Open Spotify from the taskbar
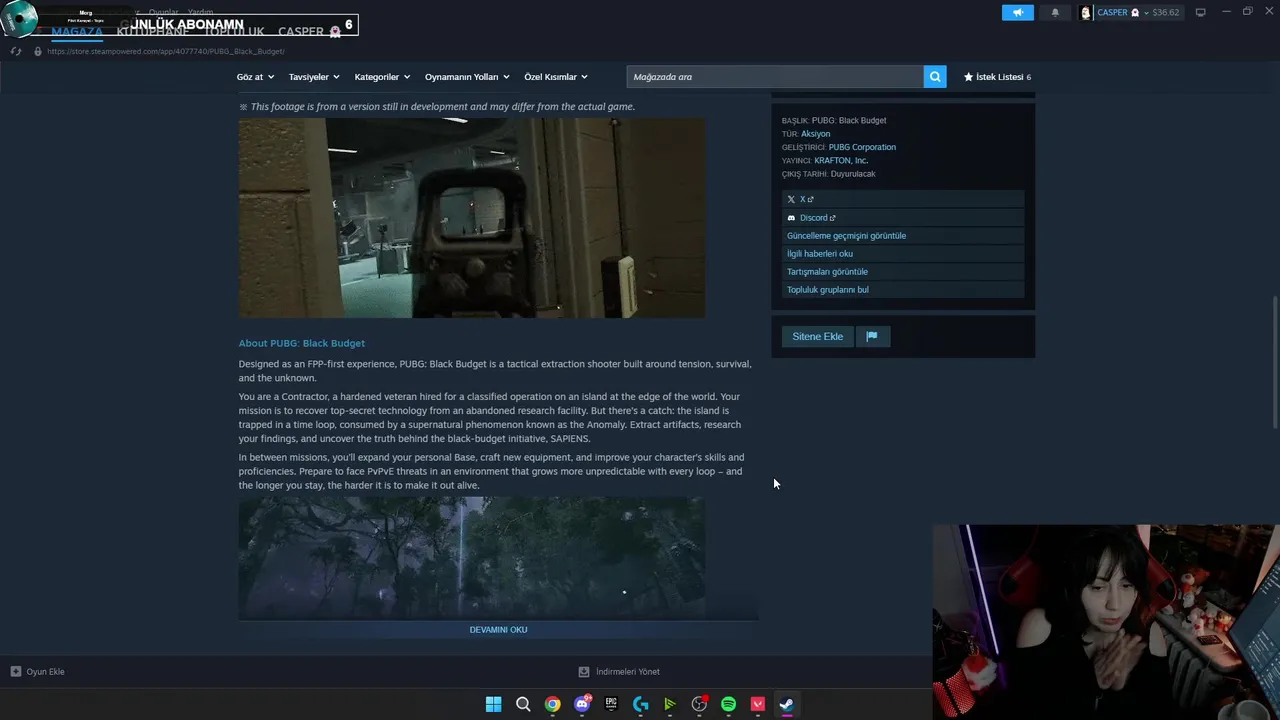This screenshot has width=1280, height=720. click(728, 704)
